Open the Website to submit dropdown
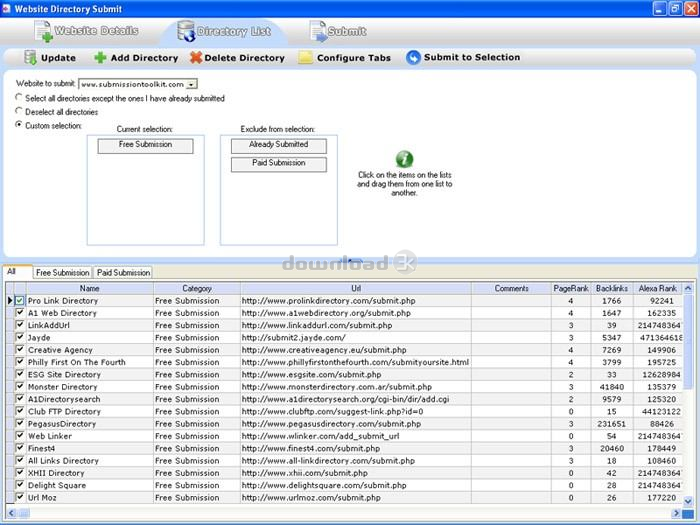Image resolution: width=700 pixels, height=525 pixels. point(192,84)
